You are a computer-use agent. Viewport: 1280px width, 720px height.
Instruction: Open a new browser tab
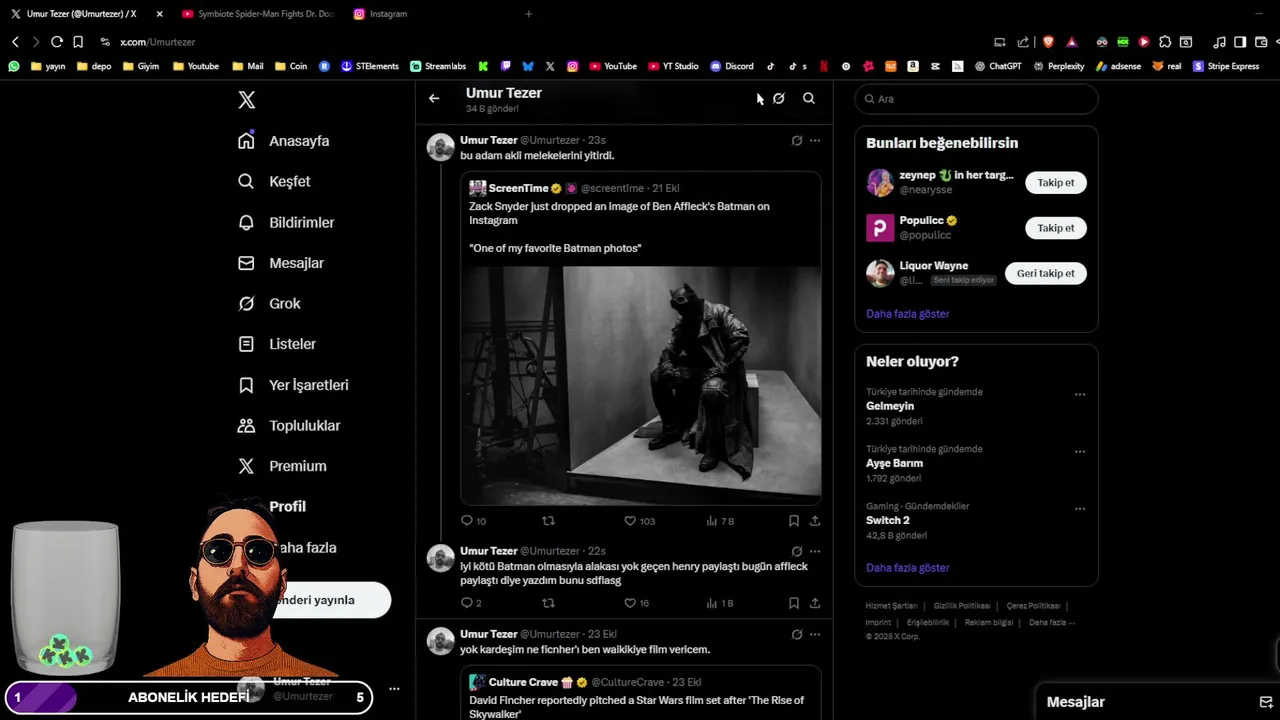[529, 14]
